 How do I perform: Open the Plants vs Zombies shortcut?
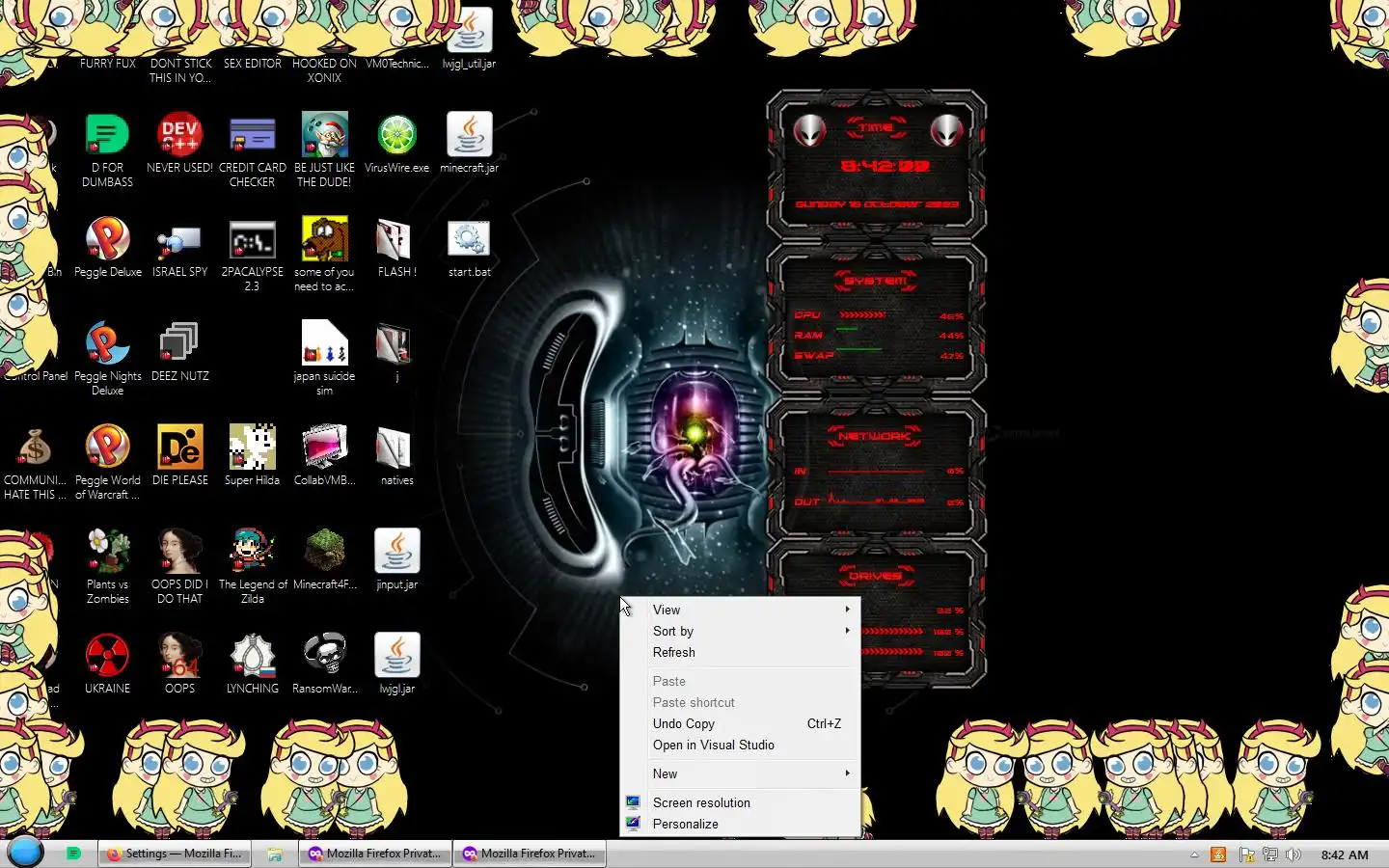pyautogui.click(x=108, y=552)
